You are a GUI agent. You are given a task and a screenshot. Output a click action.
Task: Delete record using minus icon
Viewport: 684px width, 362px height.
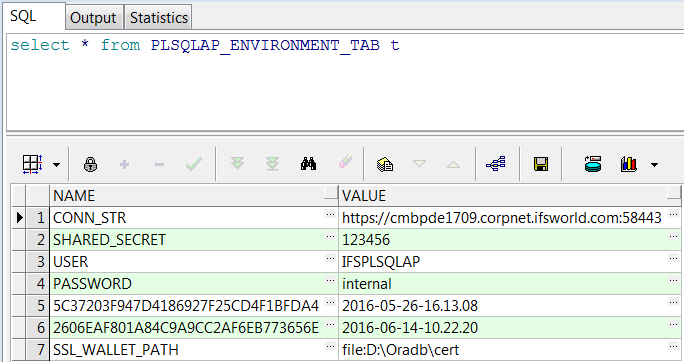click(159, 164)
